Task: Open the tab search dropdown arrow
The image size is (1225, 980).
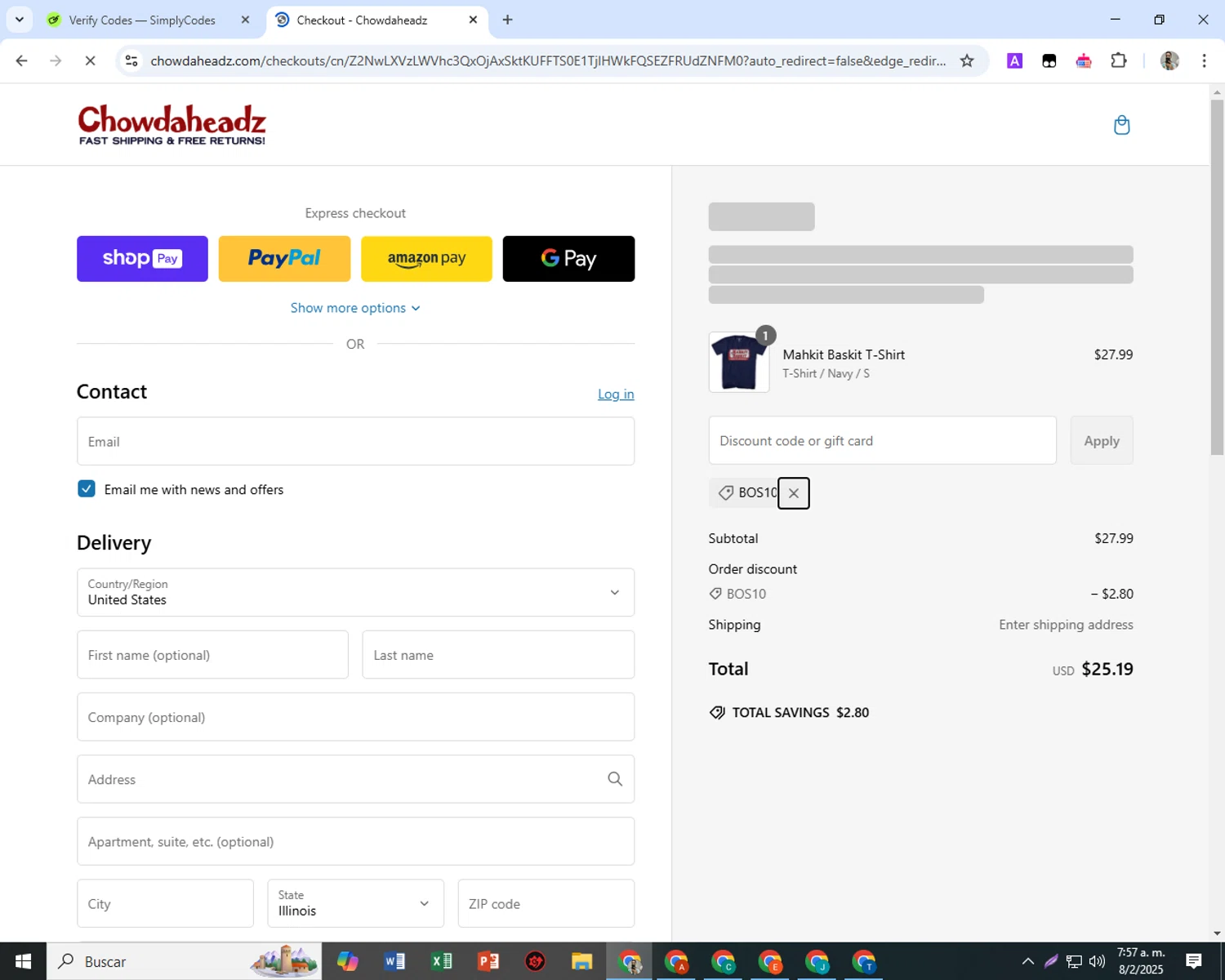Action: 19,20
